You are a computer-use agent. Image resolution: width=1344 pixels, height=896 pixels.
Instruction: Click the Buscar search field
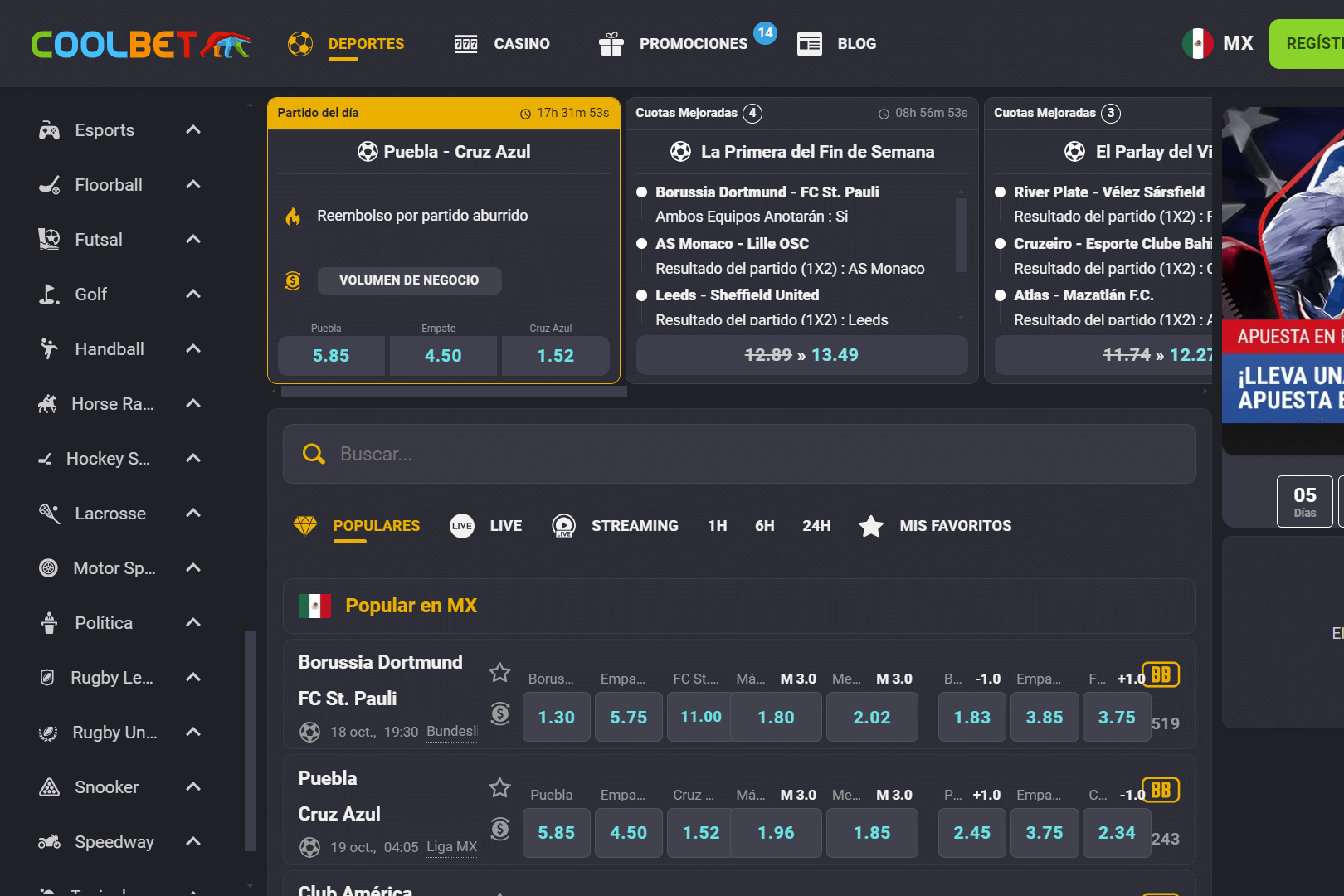click(739, 454)
